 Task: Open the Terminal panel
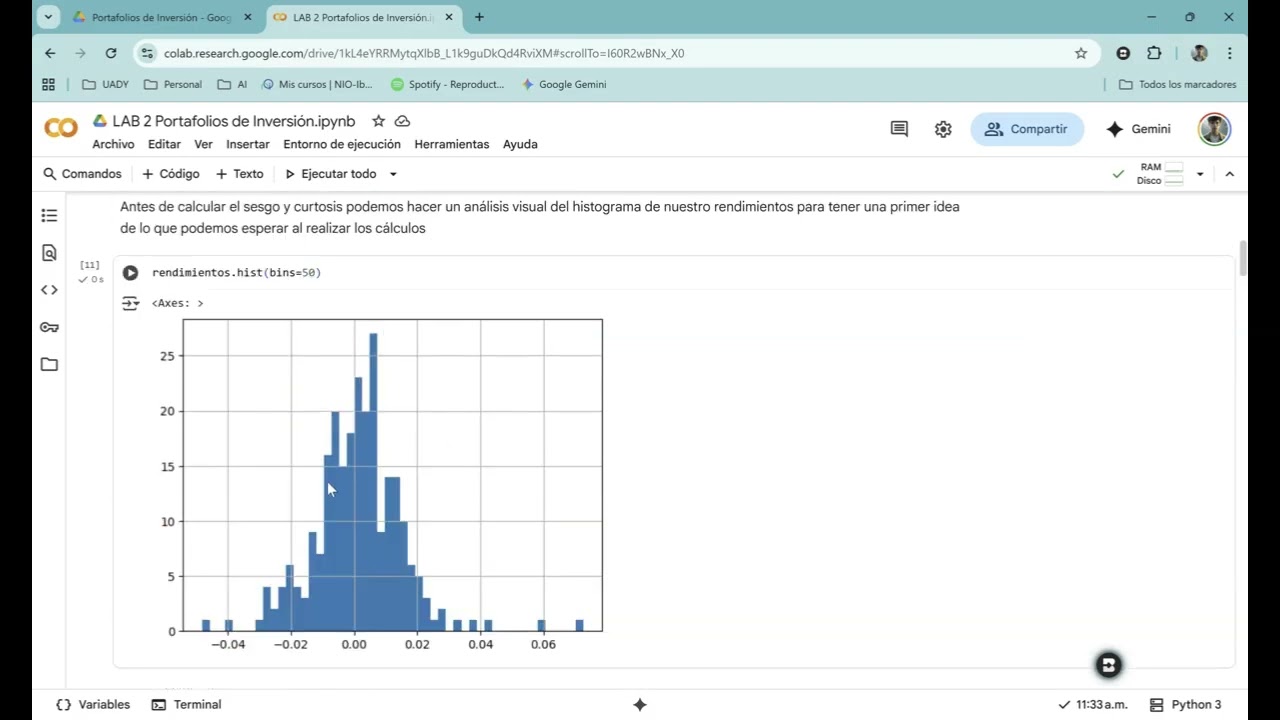tap(186, 705)
